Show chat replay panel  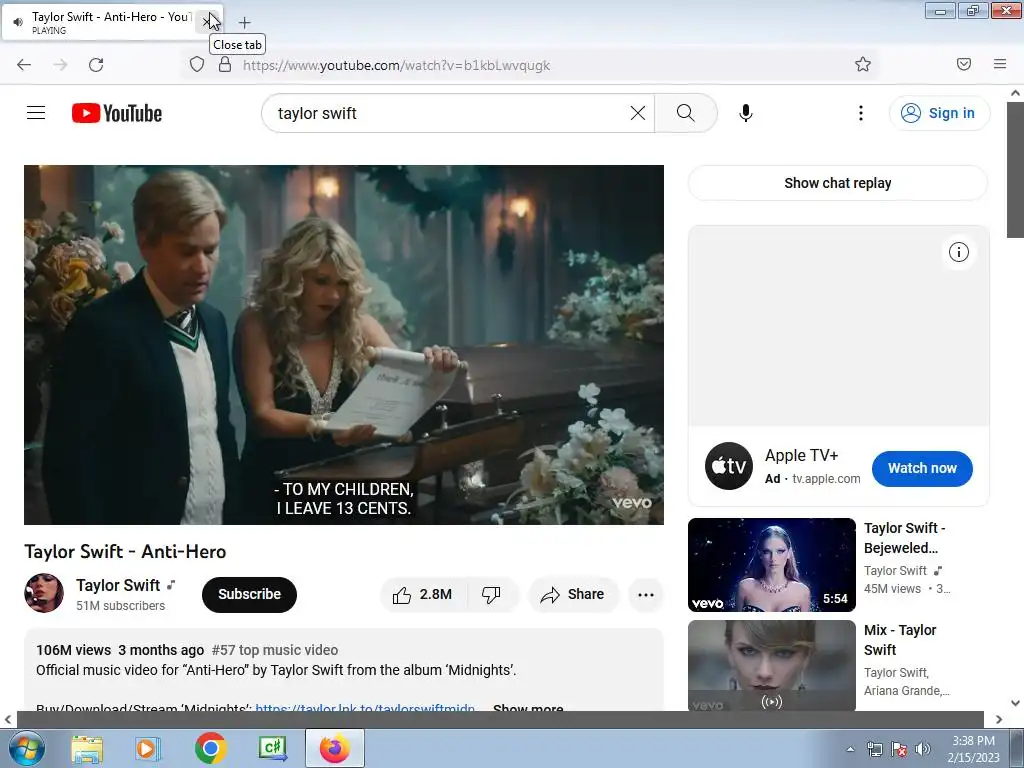pos(838,183)
